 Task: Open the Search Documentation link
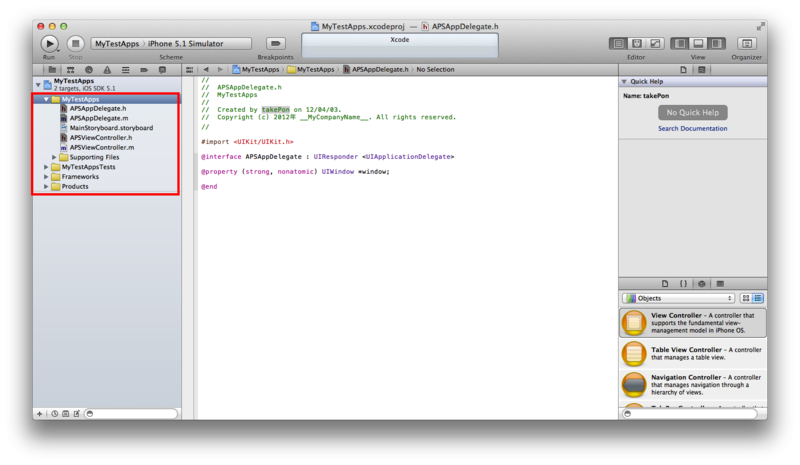coord(692,129)
